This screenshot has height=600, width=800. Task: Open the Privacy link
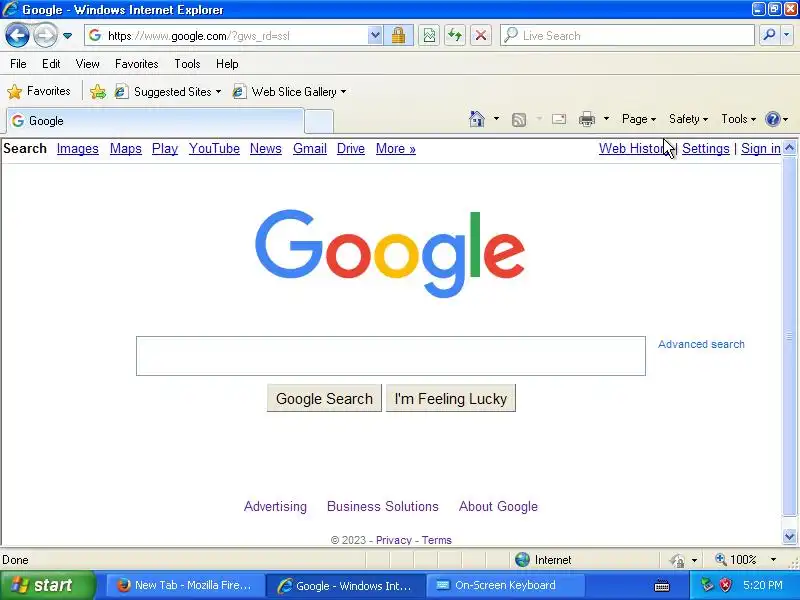tap(393, 540)
